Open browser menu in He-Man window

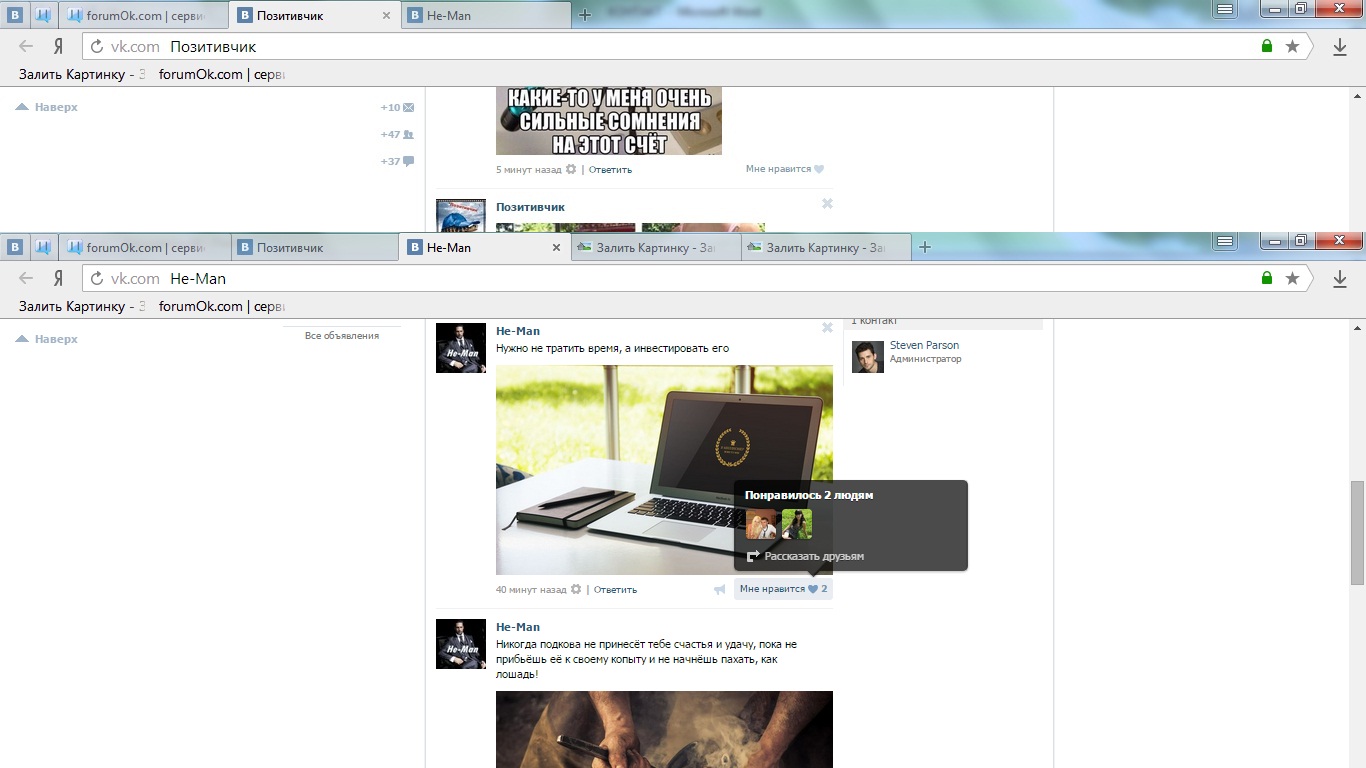point(1224,241)
